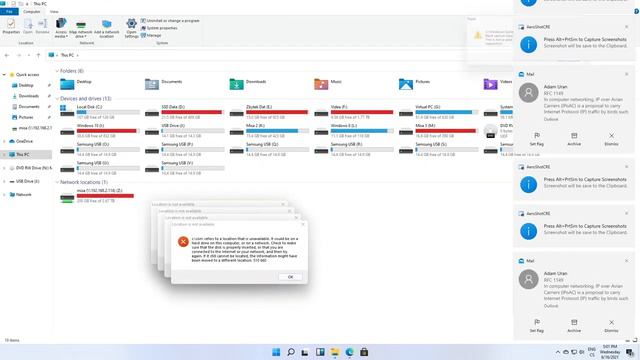Open the Explorer Help question icon

pyautogui.click(x=636, y=11)
